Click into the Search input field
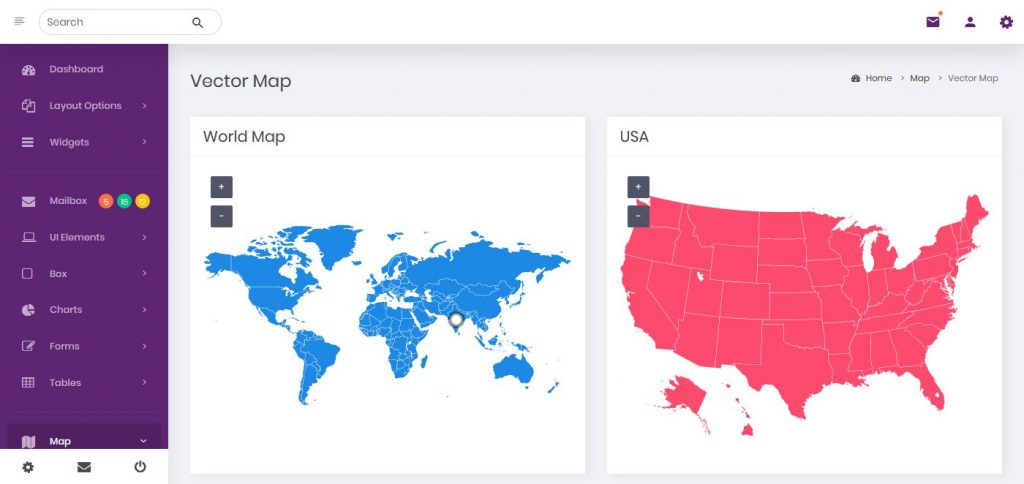This screenshot has height=484, width=1024. [115, 22]
